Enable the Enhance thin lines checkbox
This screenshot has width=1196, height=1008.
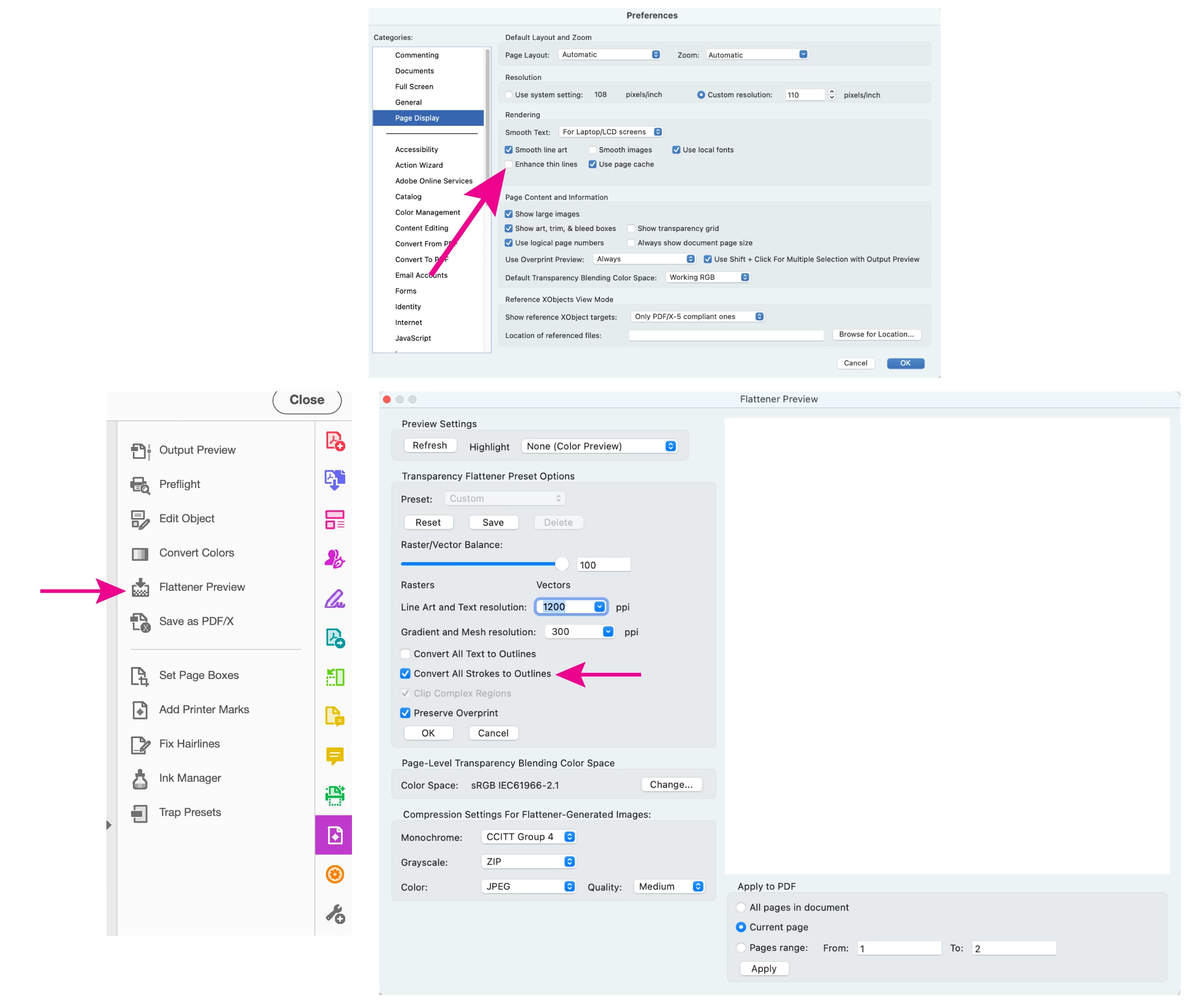509,165
